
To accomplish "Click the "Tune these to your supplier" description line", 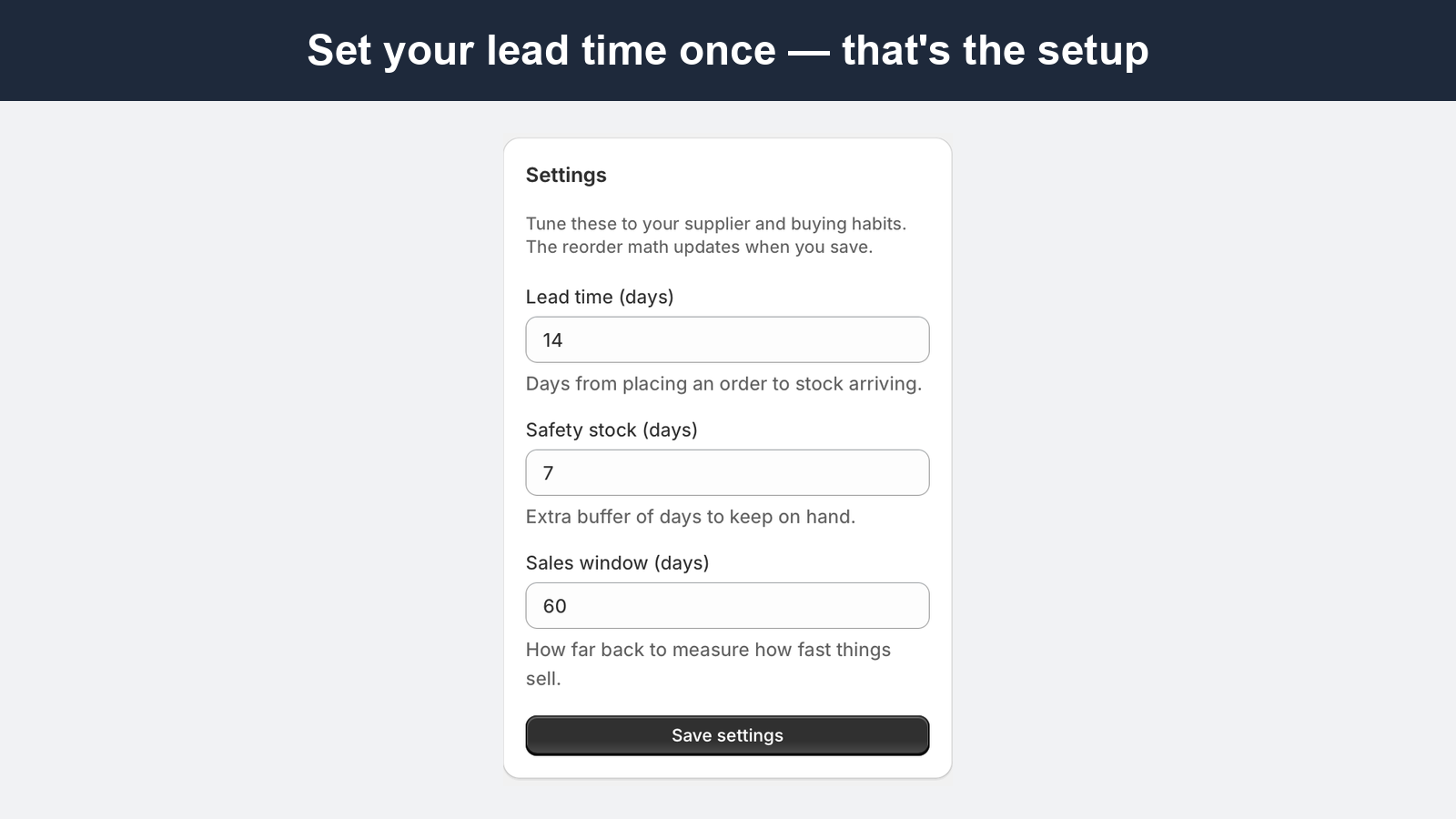I will (716, 224).
